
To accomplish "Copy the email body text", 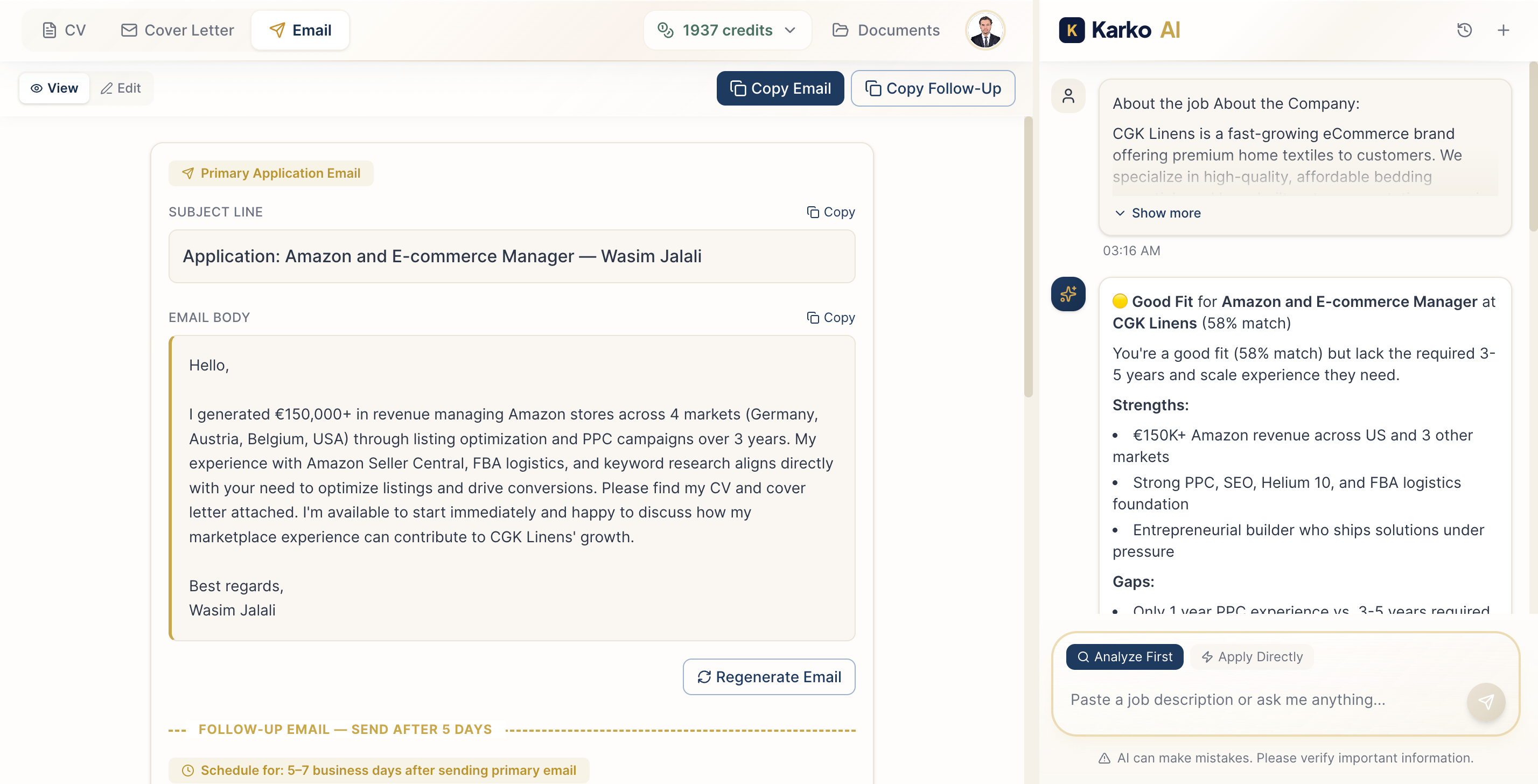I will 830,318.
